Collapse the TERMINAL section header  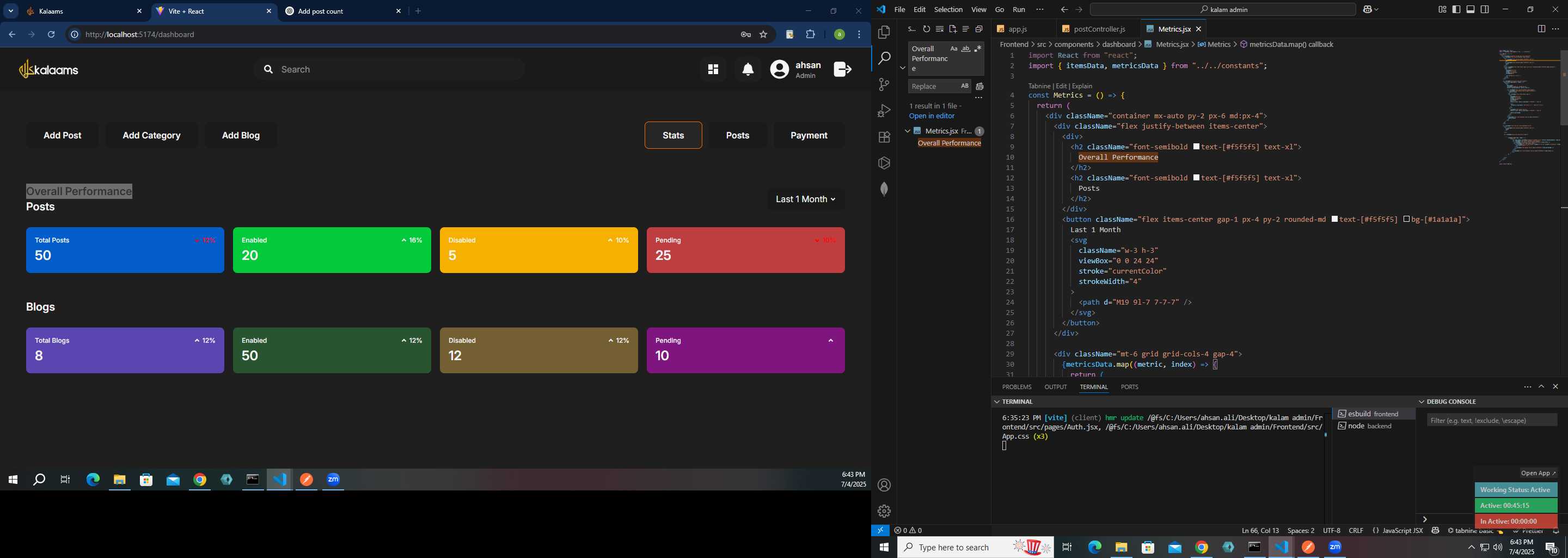point(997,402)
